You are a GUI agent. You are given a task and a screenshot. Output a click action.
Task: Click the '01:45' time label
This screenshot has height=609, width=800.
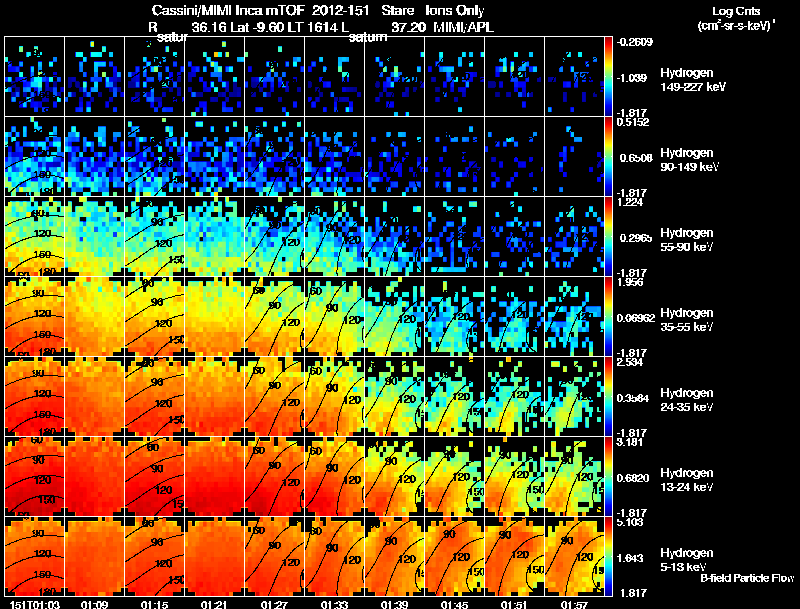tap(454, 605)
